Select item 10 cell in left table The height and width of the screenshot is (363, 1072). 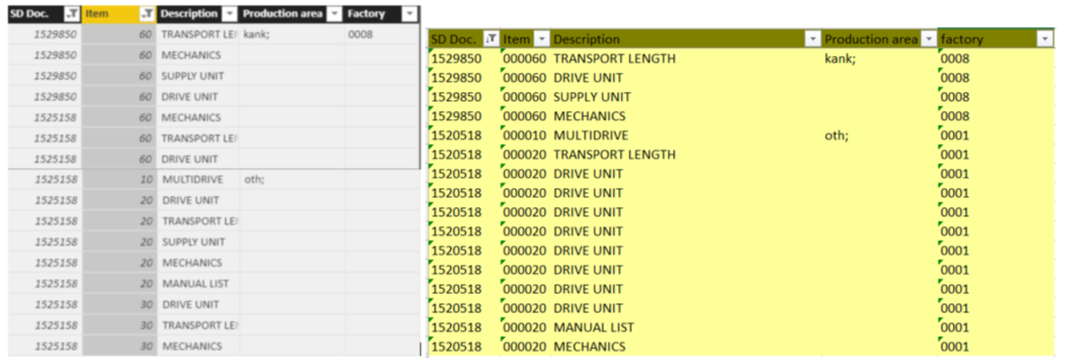point(120,180)
